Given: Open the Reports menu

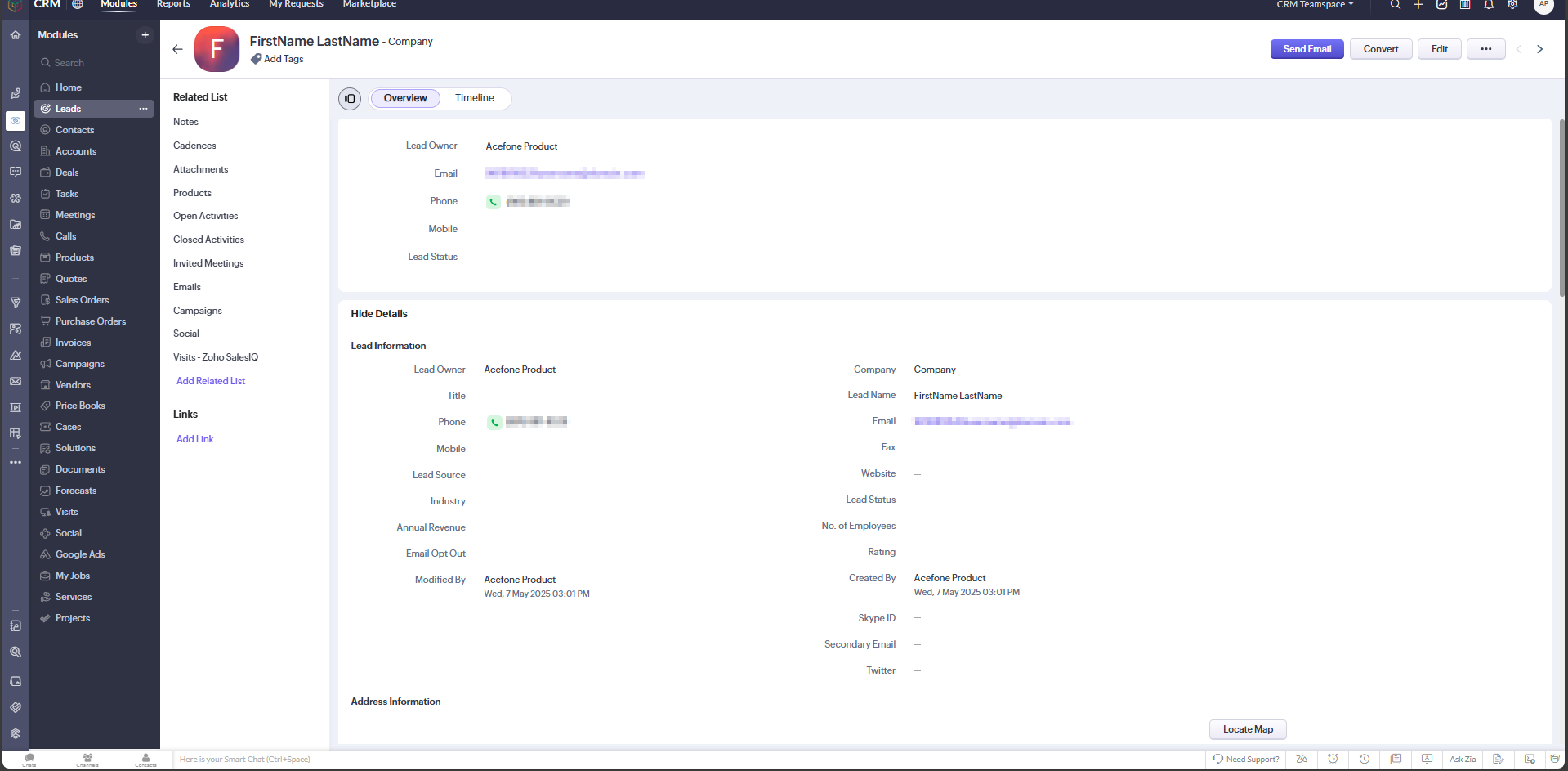Looking at the screenshot, I should 173,5.
